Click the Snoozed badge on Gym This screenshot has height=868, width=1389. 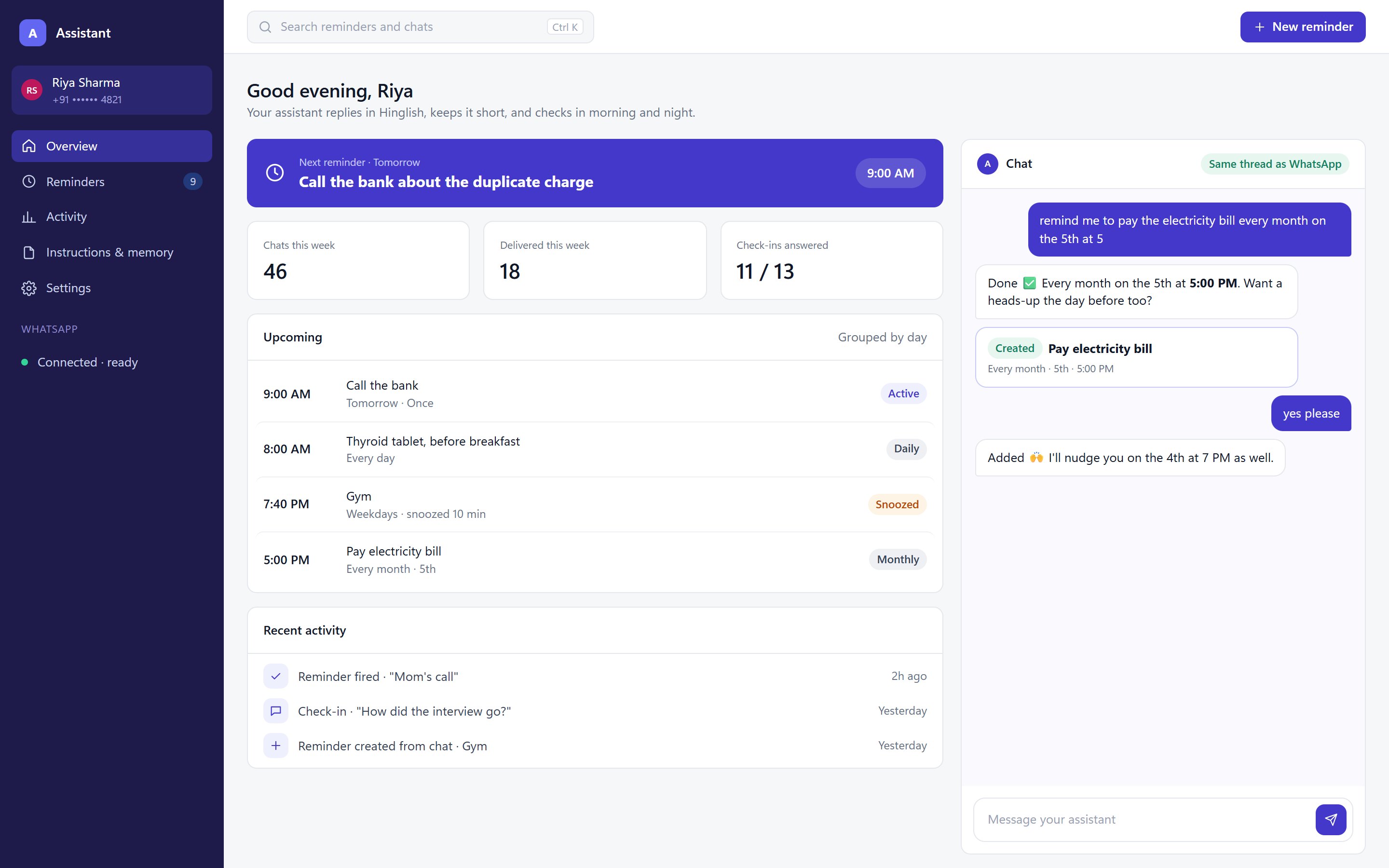897,504
